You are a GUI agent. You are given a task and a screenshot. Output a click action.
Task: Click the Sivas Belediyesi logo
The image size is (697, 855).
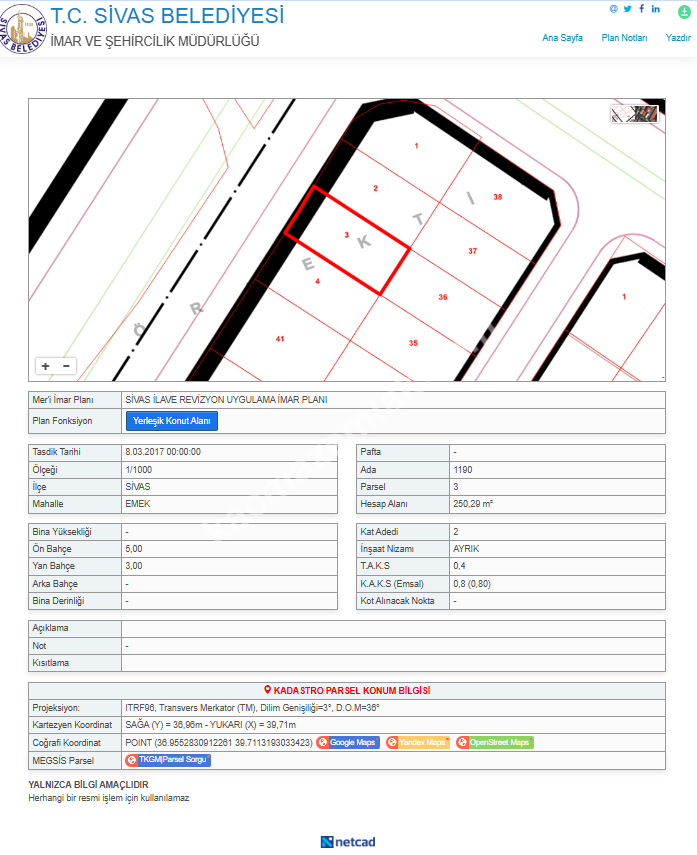pyautogui.click(x=24, y=29)
